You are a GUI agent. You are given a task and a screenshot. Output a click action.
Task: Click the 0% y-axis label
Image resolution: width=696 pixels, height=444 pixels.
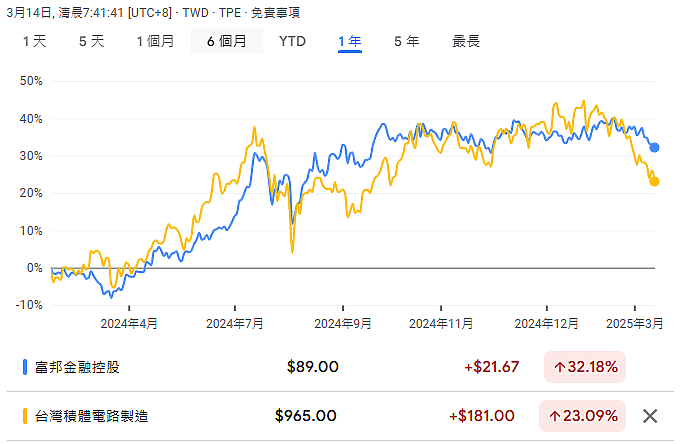[x=35, y=268]
